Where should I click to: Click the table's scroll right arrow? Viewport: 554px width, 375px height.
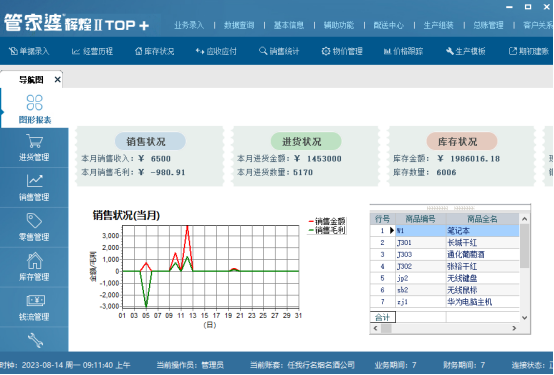514,328
